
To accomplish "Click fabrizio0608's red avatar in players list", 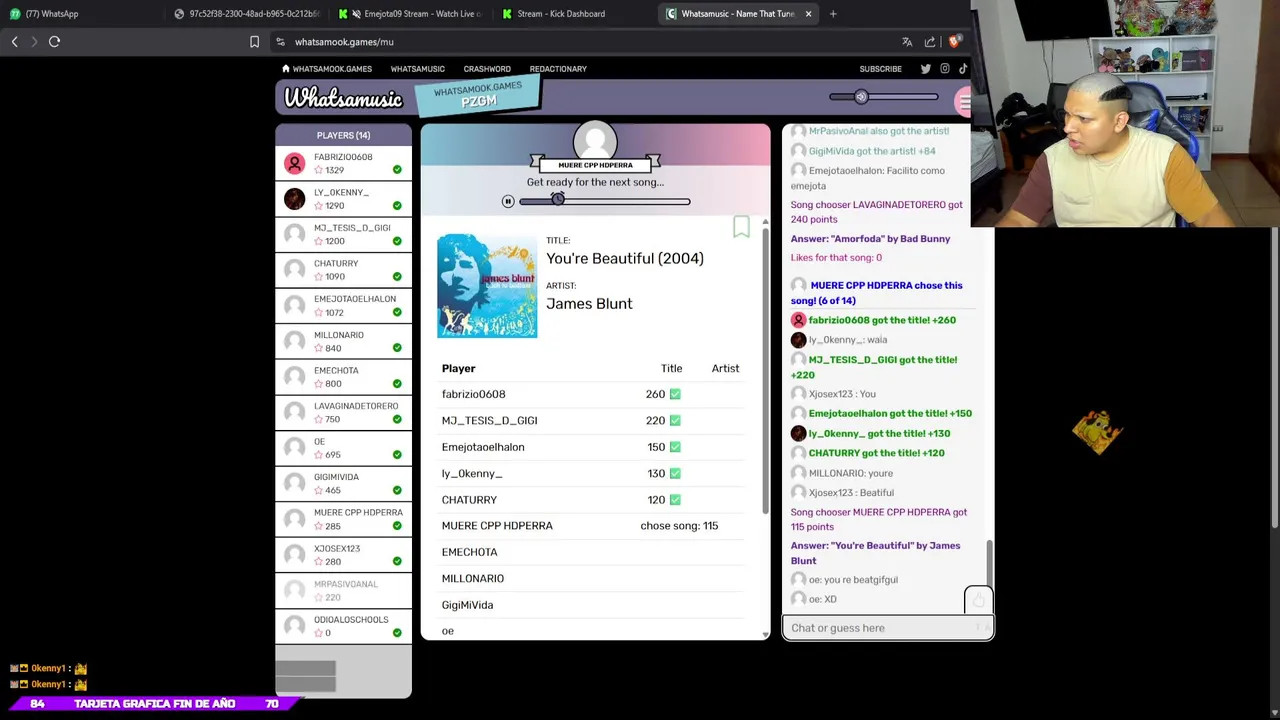I will 294,163.
